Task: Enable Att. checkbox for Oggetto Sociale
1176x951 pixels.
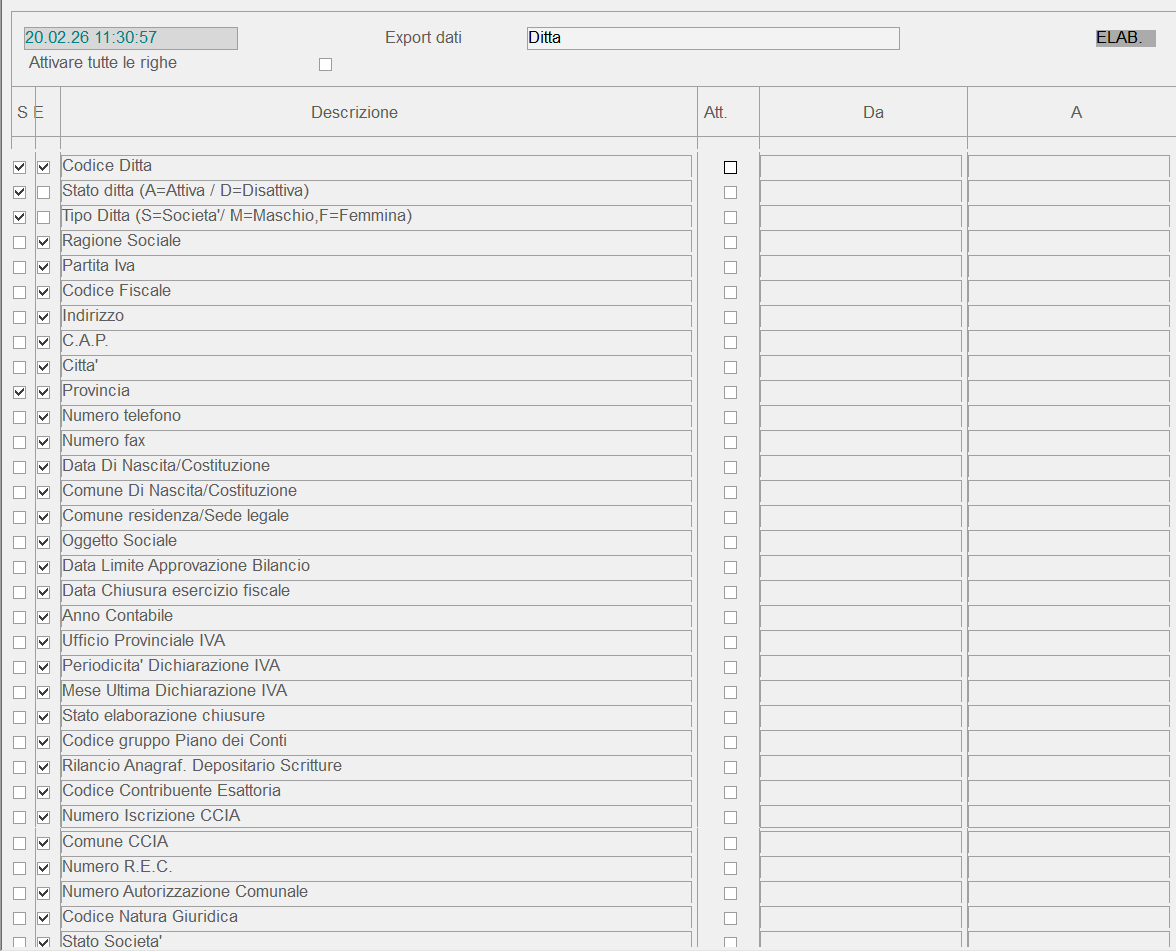Action: coord(730,542)
